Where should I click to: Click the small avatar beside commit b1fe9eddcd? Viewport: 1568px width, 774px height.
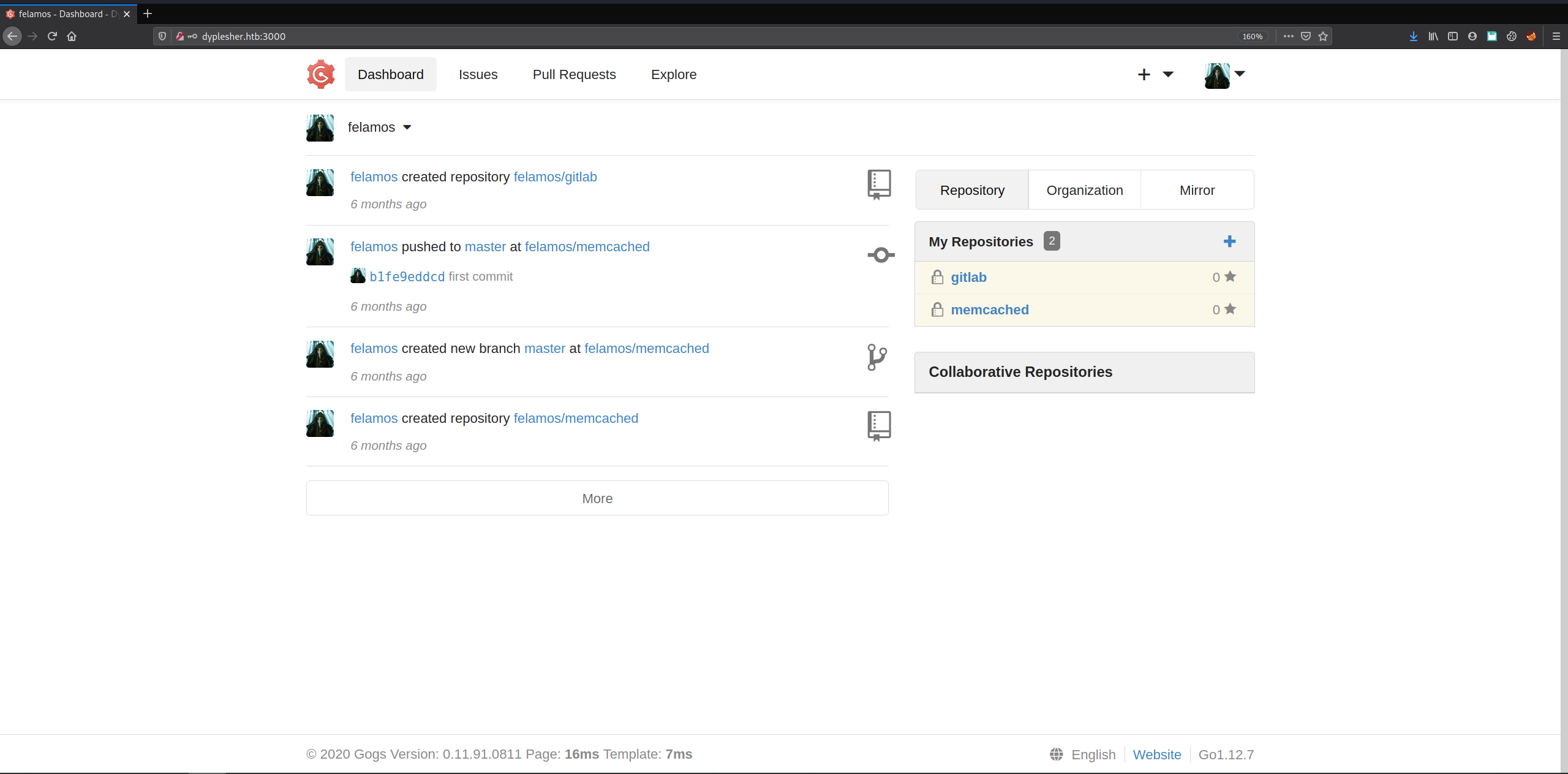click(358, 276)
